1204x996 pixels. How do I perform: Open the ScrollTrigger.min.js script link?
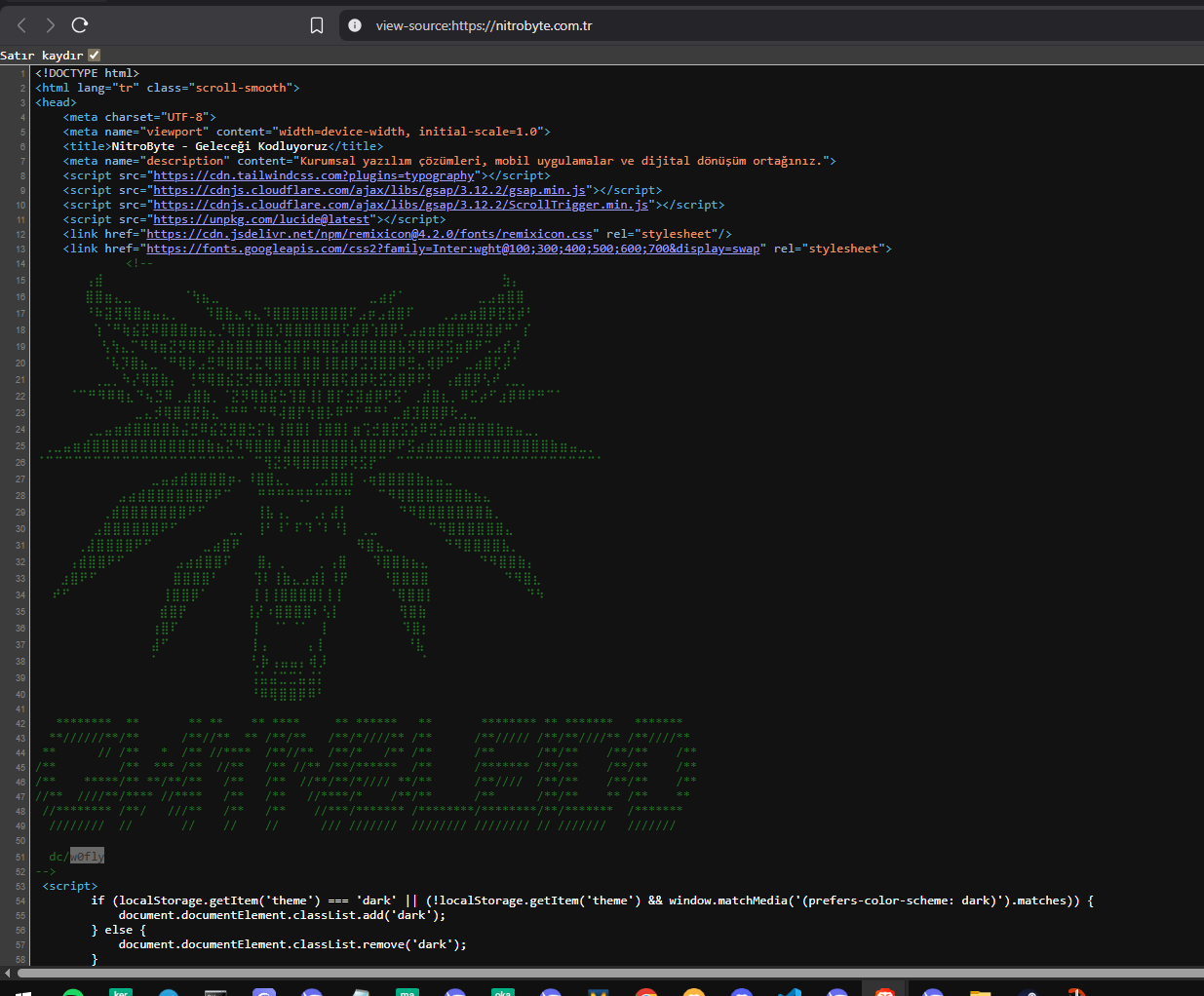[x=401, y=205]
